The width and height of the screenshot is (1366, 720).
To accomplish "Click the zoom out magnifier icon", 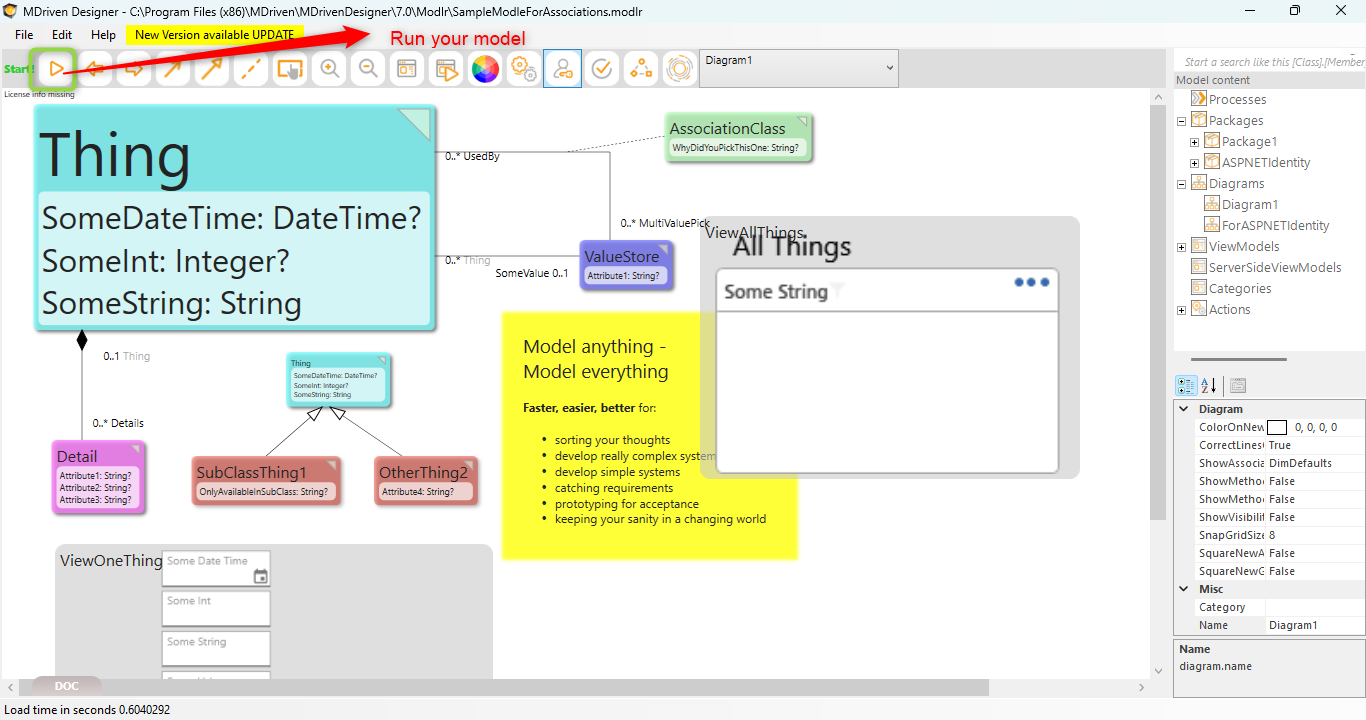I will pos(368,69).
